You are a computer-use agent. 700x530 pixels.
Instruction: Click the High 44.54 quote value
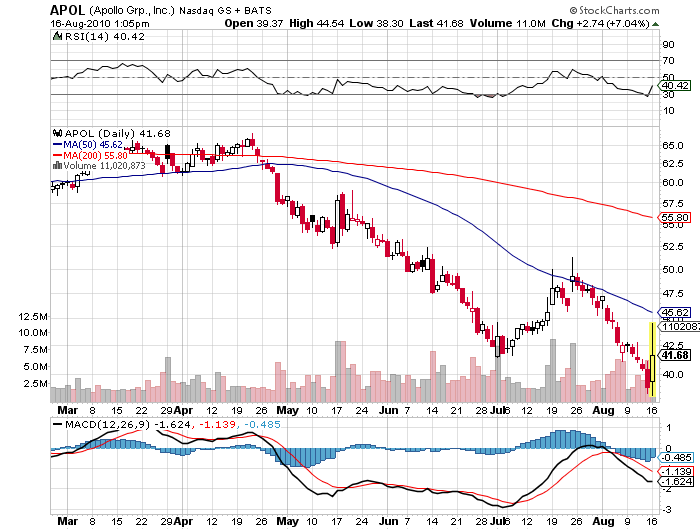(x=317, y=23)
